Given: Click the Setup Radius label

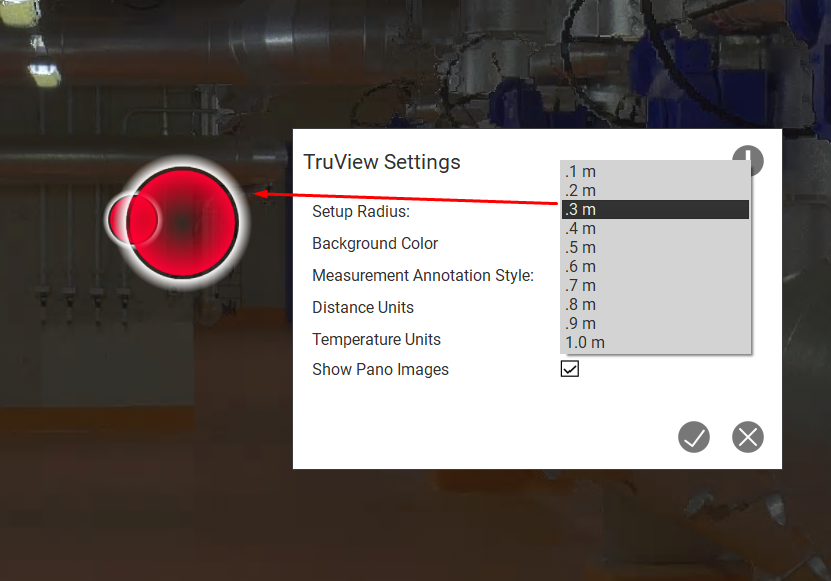Looking at the screenshot, I should tap(361, 211).
